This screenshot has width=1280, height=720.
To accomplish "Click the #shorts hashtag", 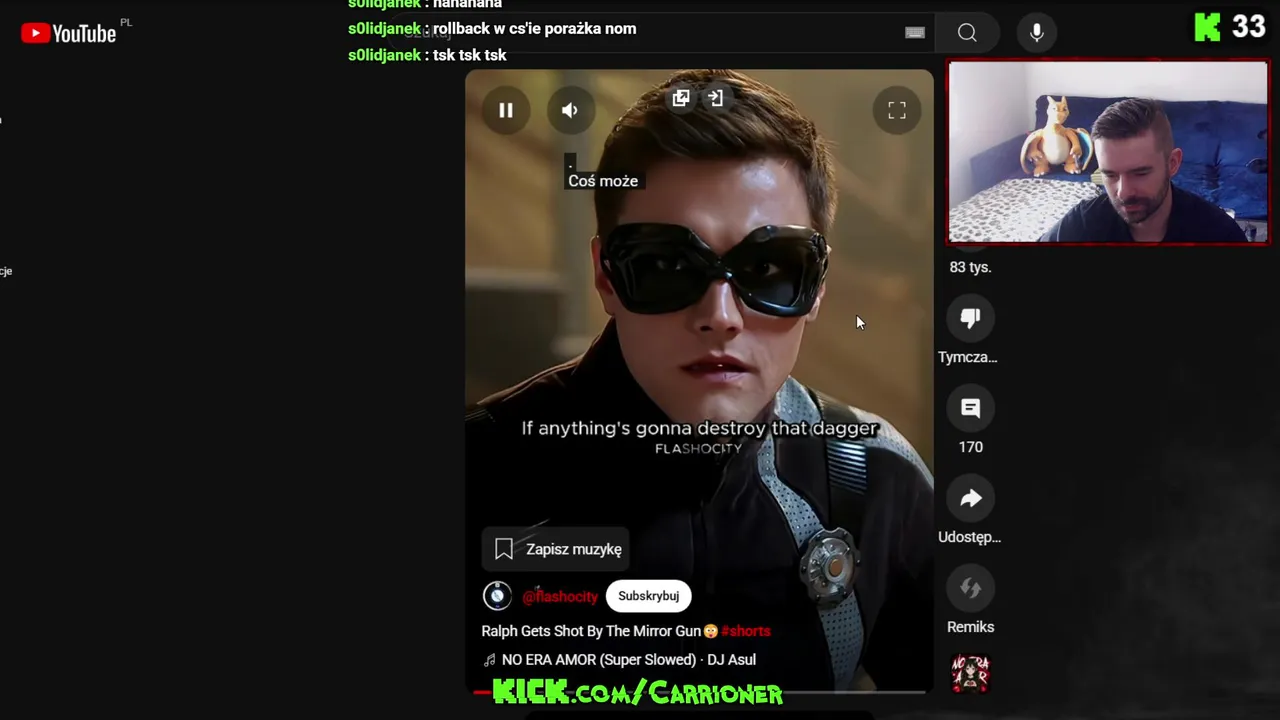I will coord(746,631).
